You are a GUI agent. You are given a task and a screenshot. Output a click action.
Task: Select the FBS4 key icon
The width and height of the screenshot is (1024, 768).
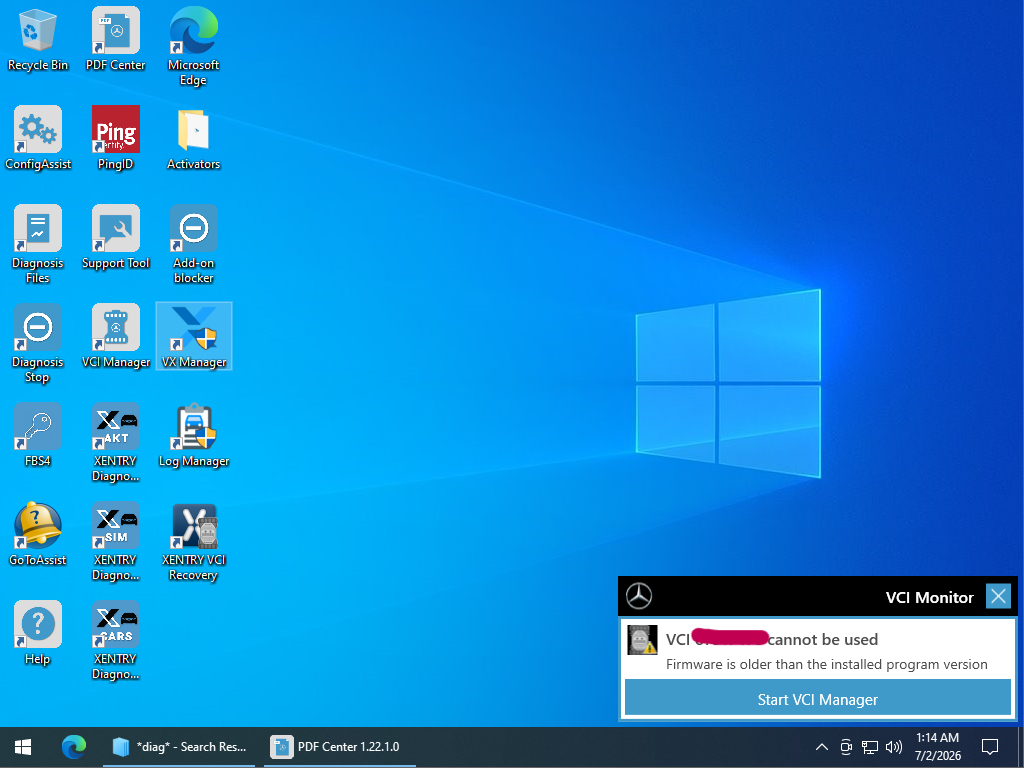pos(37,435)
